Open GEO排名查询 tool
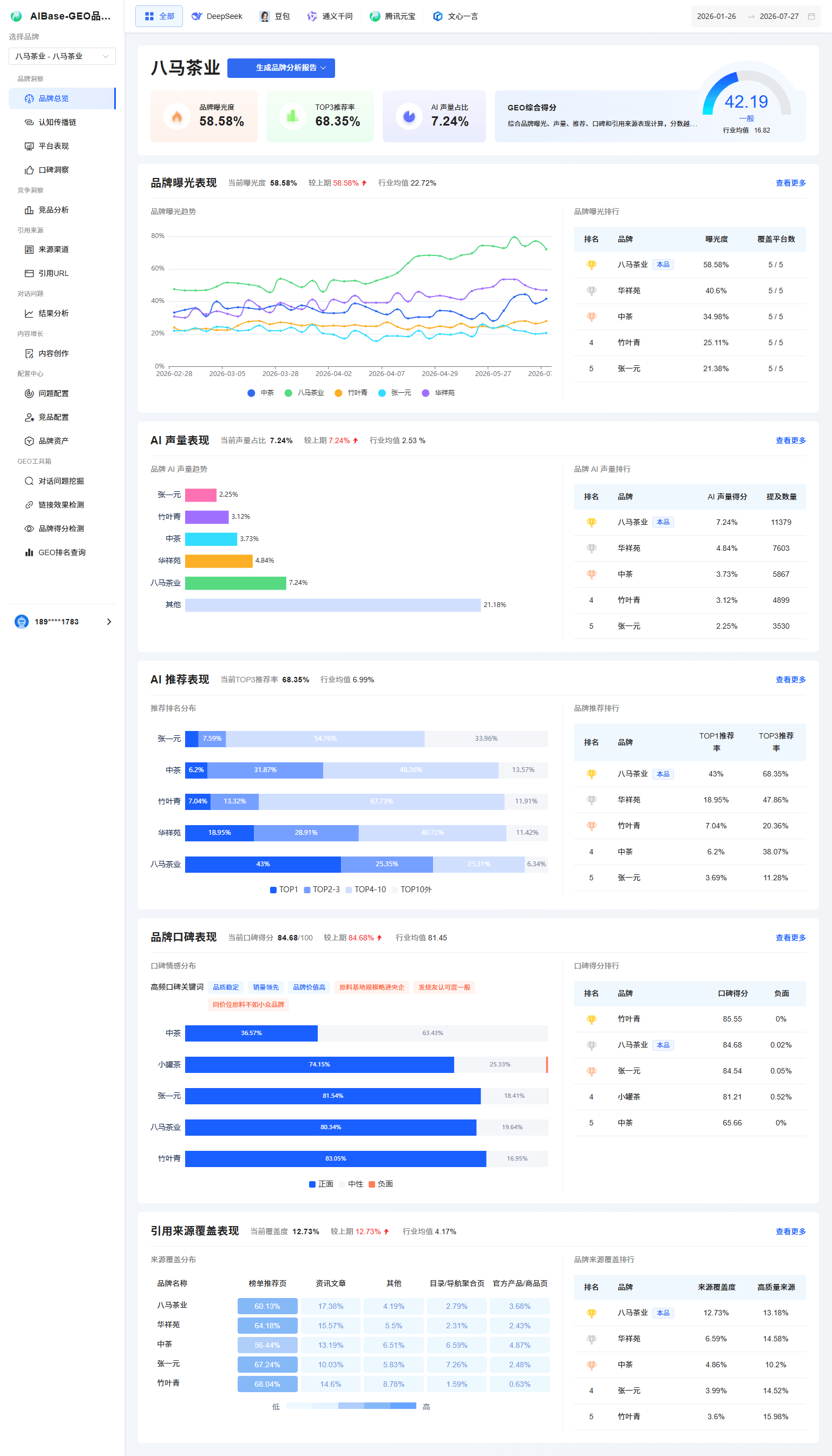The height and width of the screenshot is (1456, 832). point(62,553)
